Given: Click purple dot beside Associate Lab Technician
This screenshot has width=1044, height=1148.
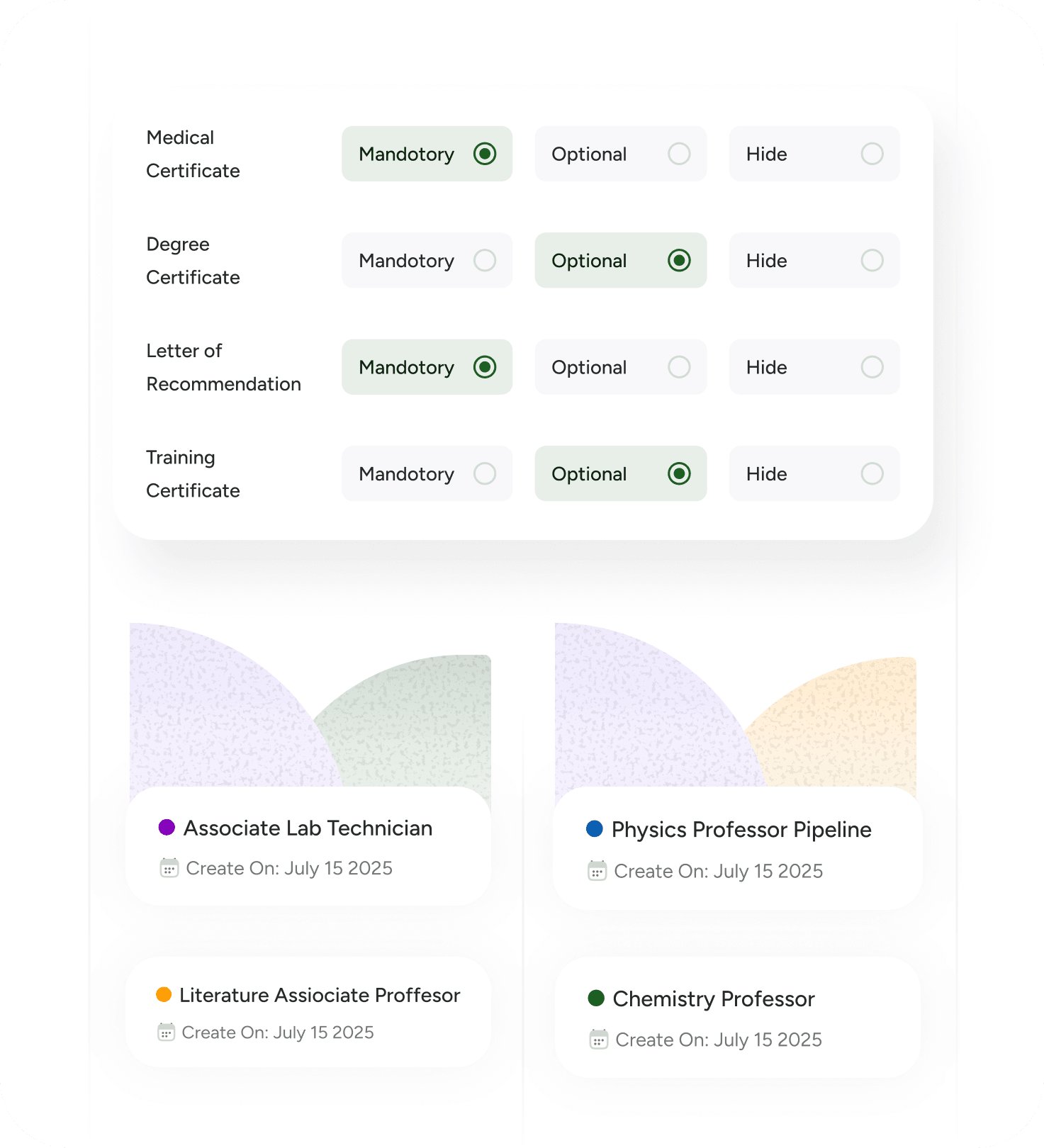Looking at the screenshot, I should pyautogui.click(x=167, y=828).
